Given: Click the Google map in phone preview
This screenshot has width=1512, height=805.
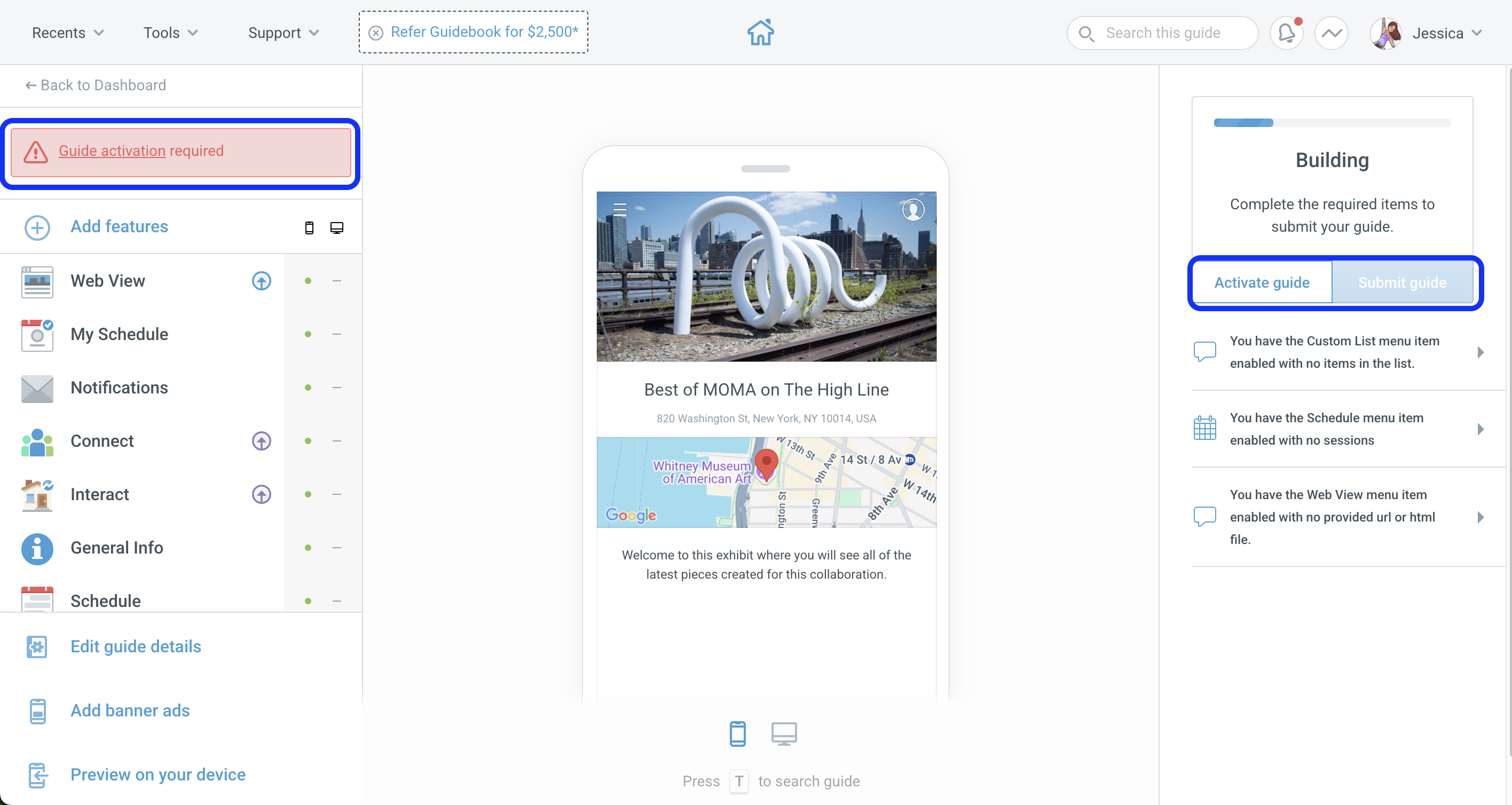Looking at the screenshot, I should (766, 482).
